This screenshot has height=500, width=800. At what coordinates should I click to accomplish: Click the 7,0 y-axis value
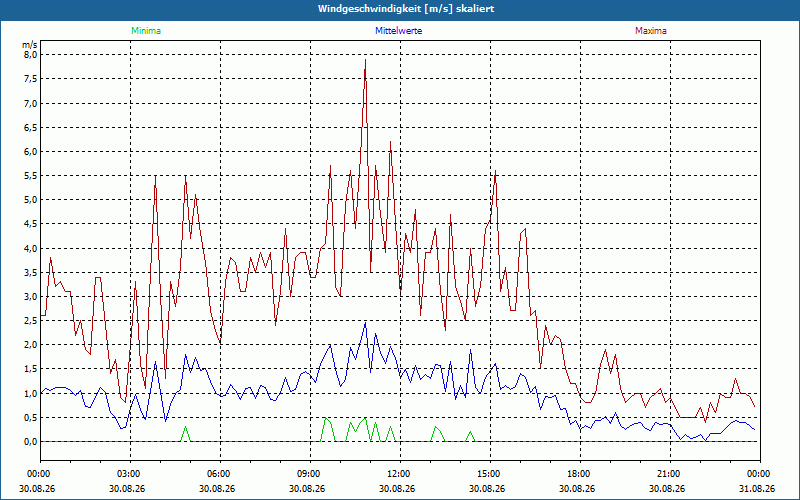point(31,104)
